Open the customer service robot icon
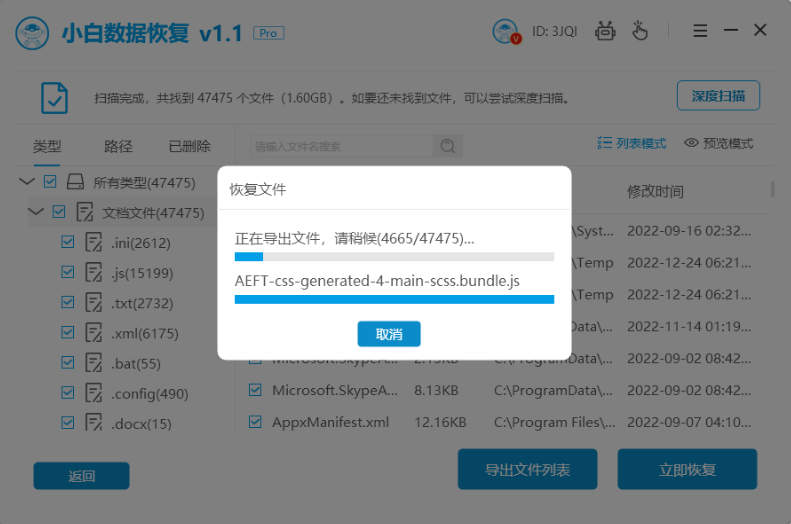Screen dimensions: 791x524 [605, 32]
